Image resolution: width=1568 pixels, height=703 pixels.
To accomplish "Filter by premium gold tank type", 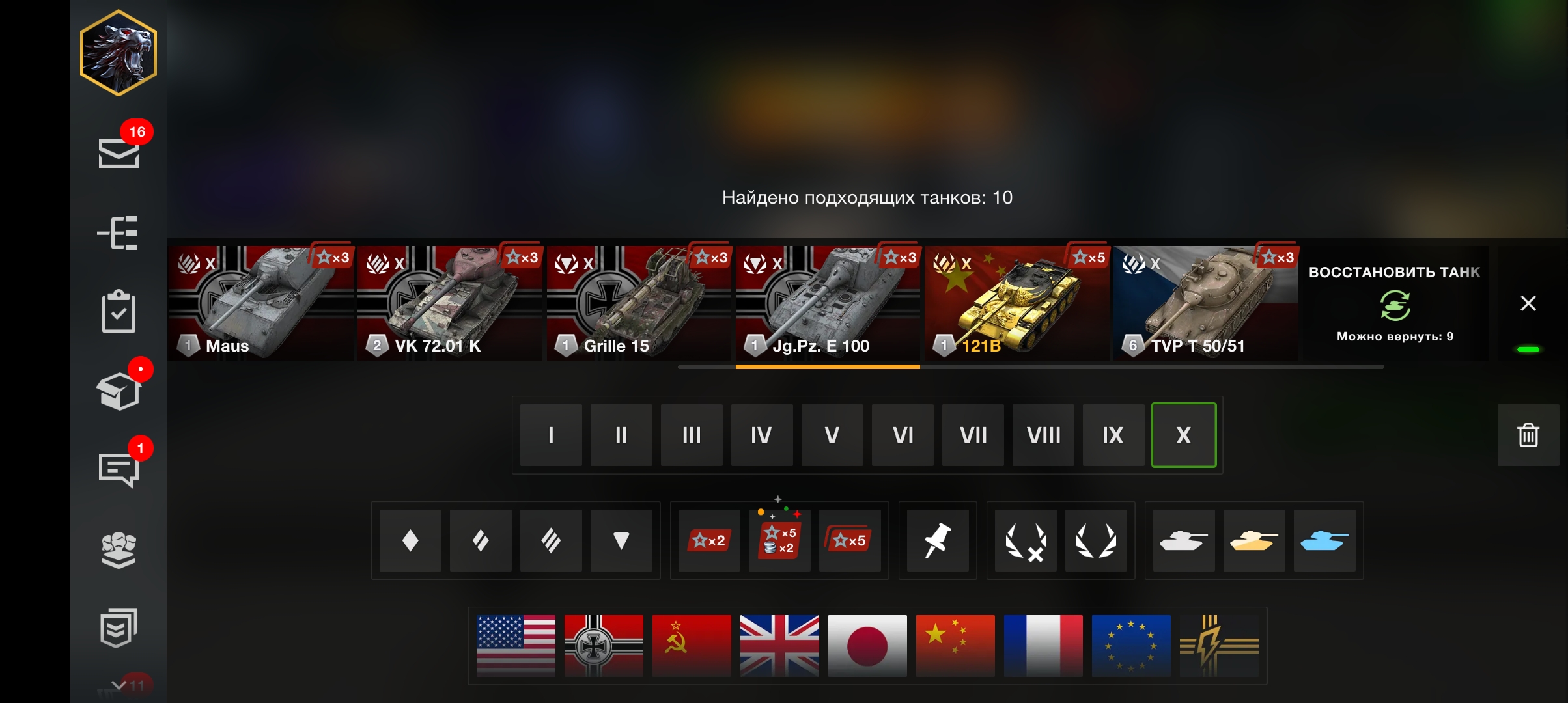I will [x=1254, y=540].
